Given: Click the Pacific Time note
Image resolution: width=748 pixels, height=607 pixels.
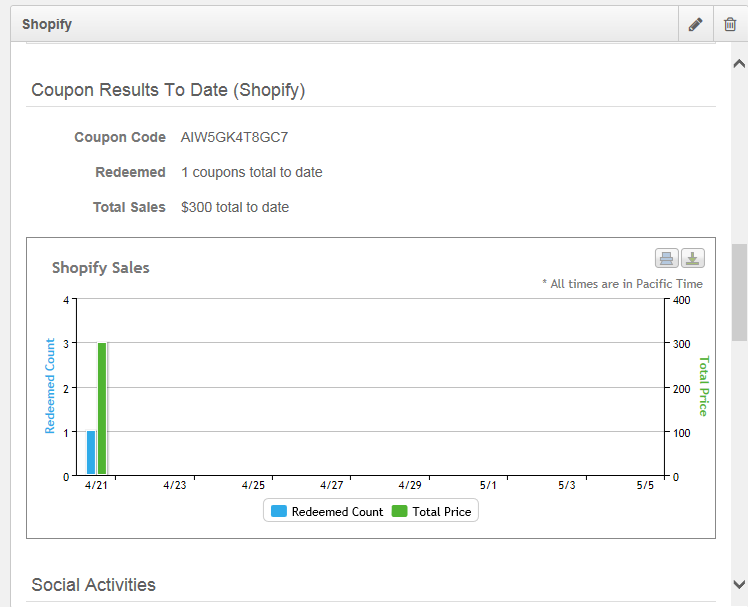Looking at the screenshot, I should 623,284.
